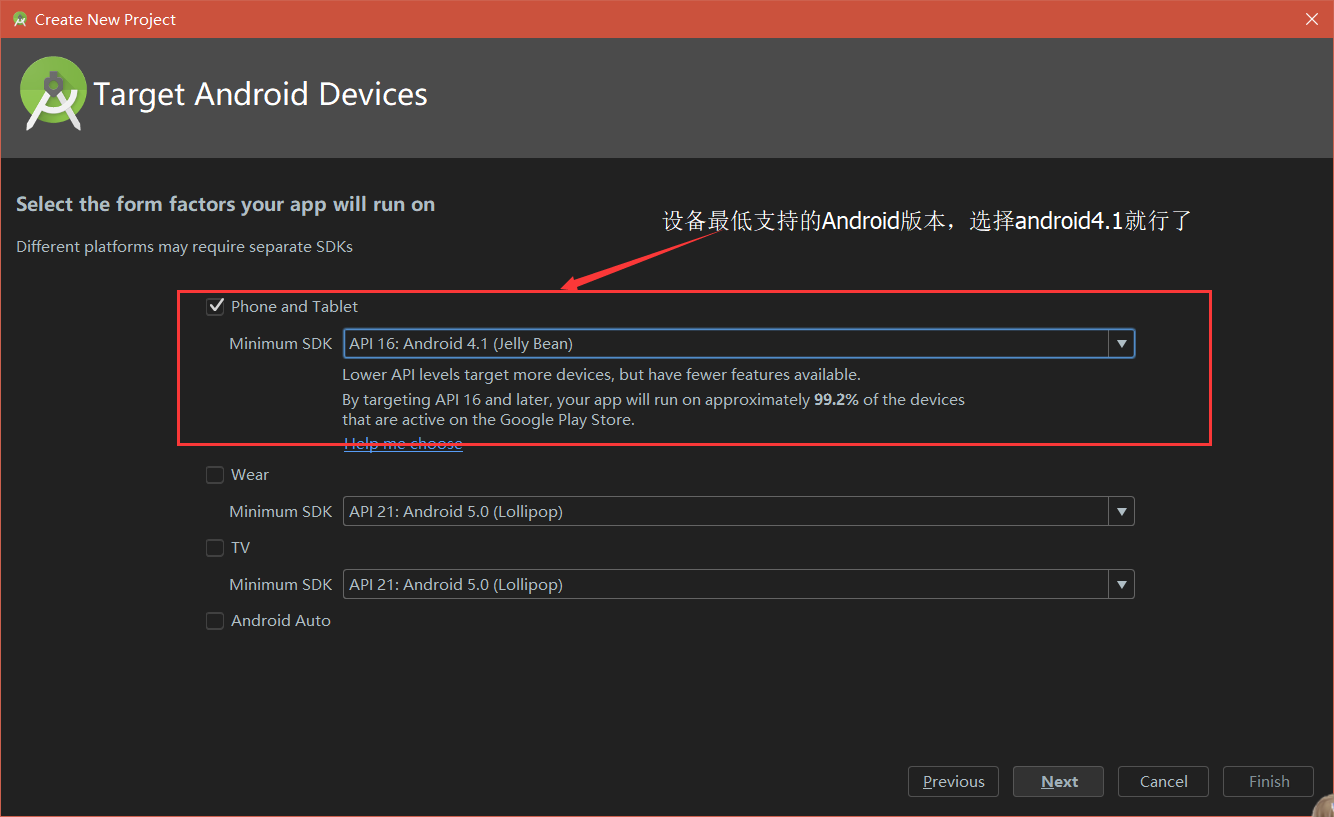
Task: Click Minimum SDK label beside Jelly Bean
Action: pos(280,343)
